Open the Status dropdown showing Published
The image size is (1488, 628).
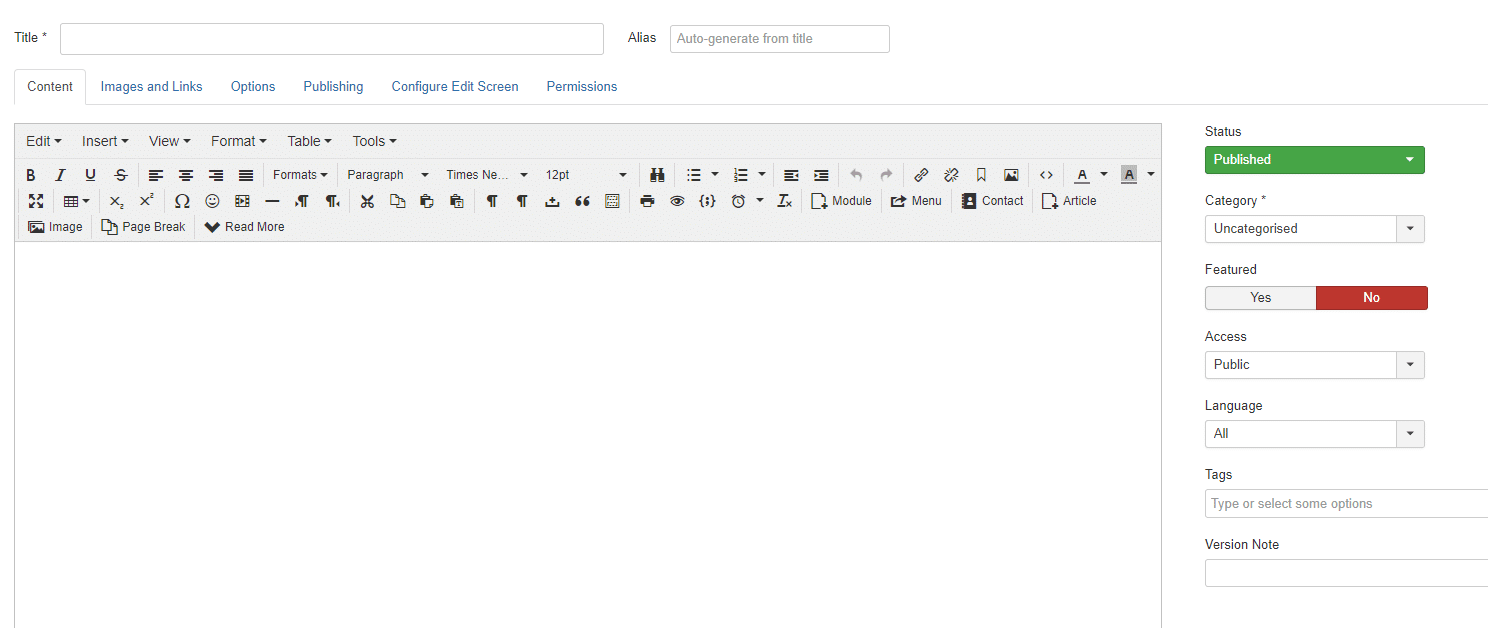[x=1314, y=159]
